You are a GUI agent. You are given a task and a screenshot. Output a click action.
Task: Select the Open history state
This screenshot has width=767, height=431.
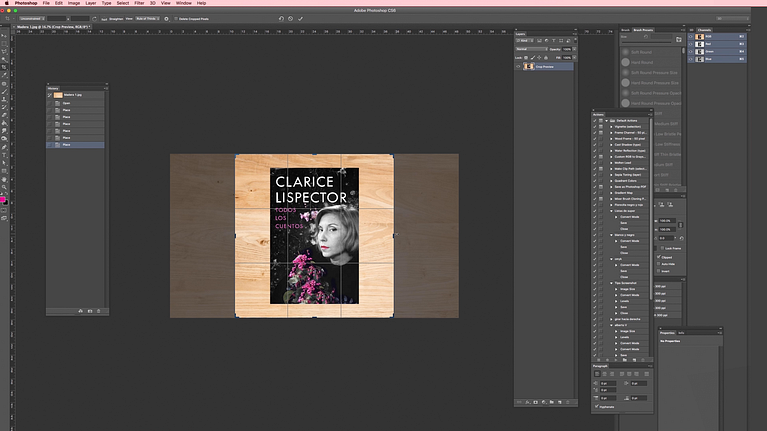click(66, 102)
